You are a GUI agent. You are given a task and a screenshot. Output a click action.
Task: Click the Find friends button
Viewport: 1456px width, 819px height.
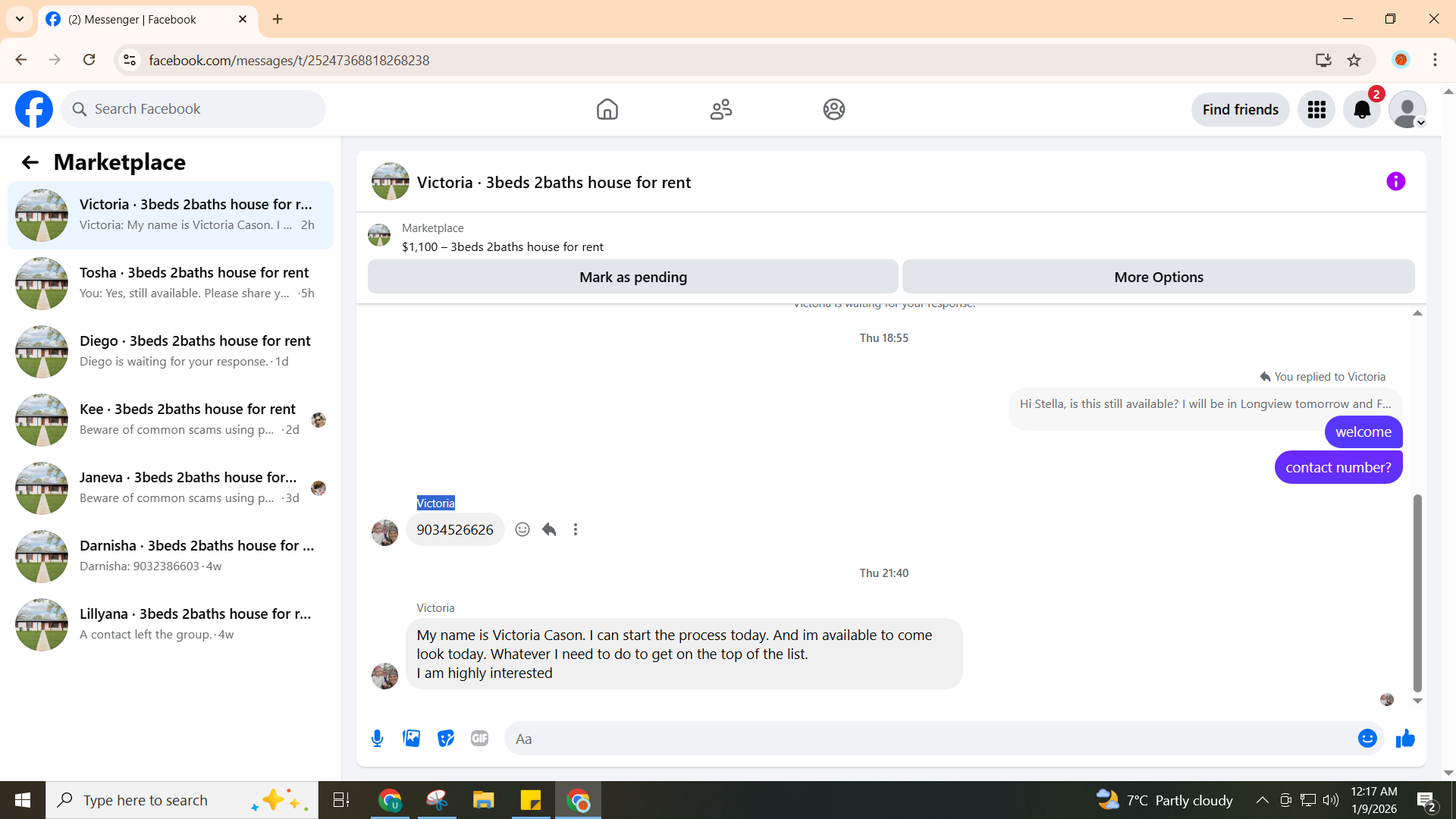[x=1241, y=110]
